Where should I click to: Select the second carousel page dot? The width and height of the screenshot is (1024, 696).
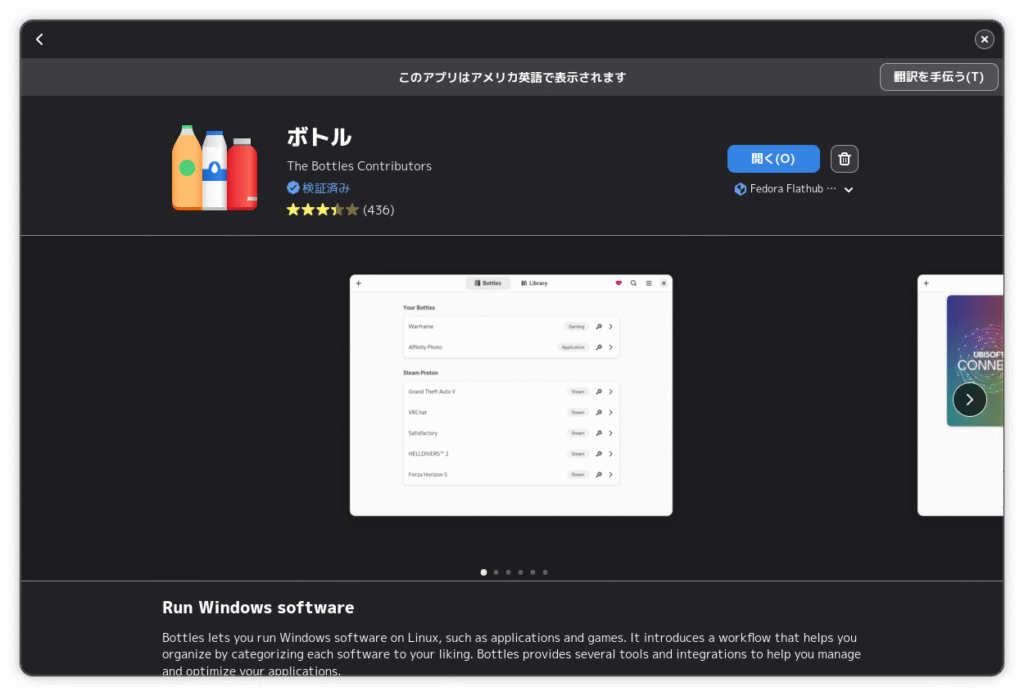click(496, 573)
